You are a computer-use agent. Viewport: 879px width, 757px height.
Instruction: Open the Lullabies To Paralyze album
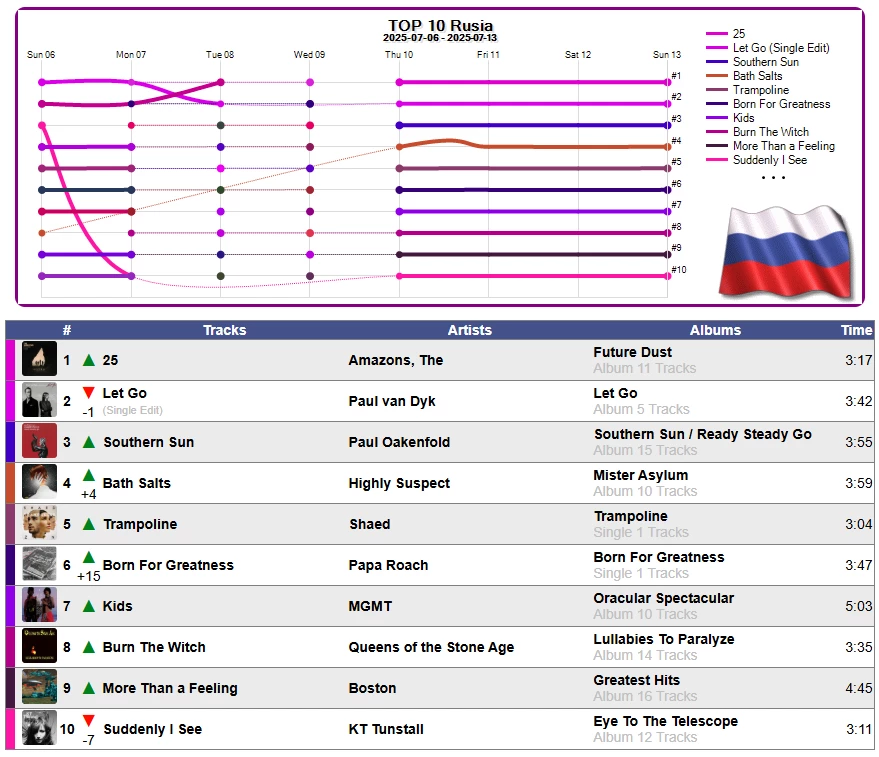664,639
